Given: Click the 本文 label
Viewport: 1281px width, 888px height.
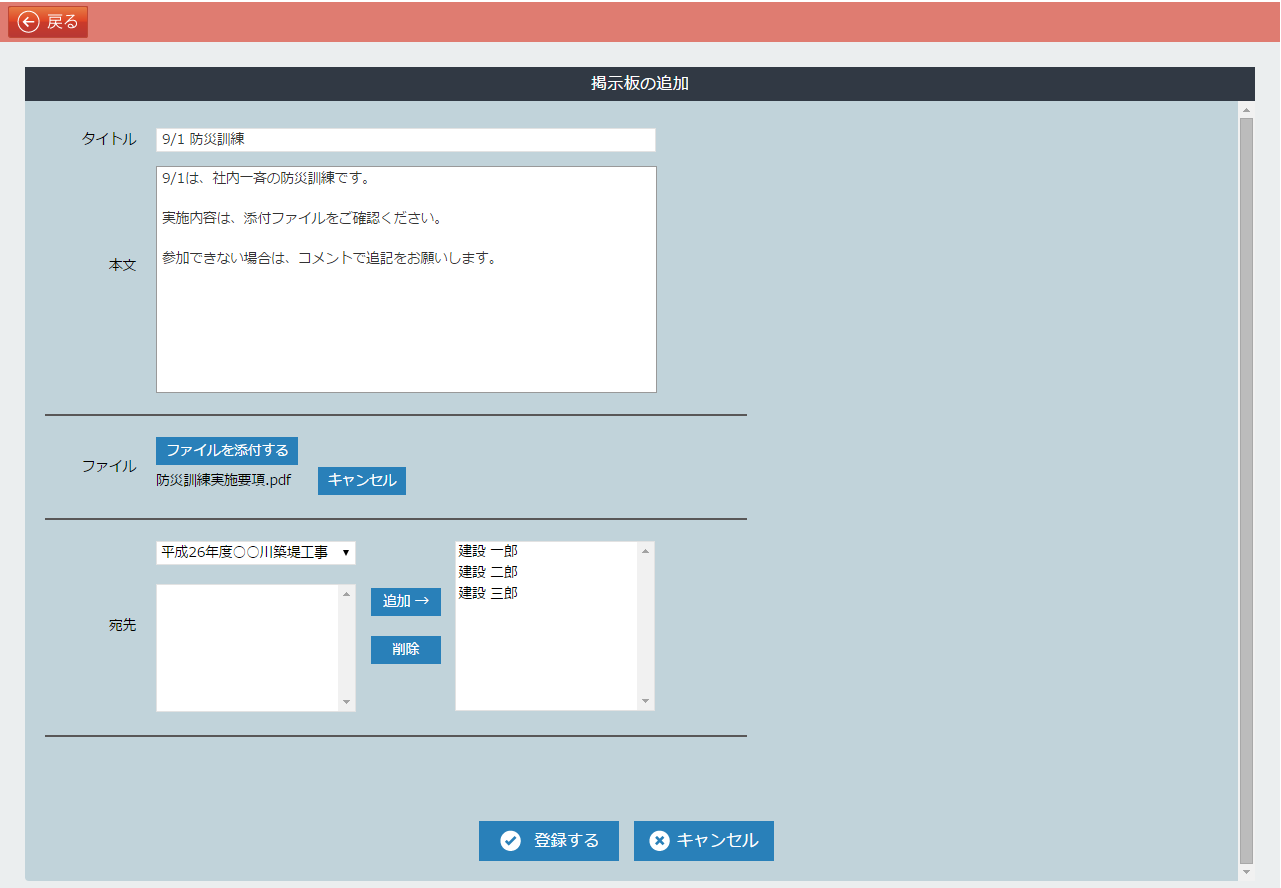Looking at the screenshot, I should (x=123, y=265).
